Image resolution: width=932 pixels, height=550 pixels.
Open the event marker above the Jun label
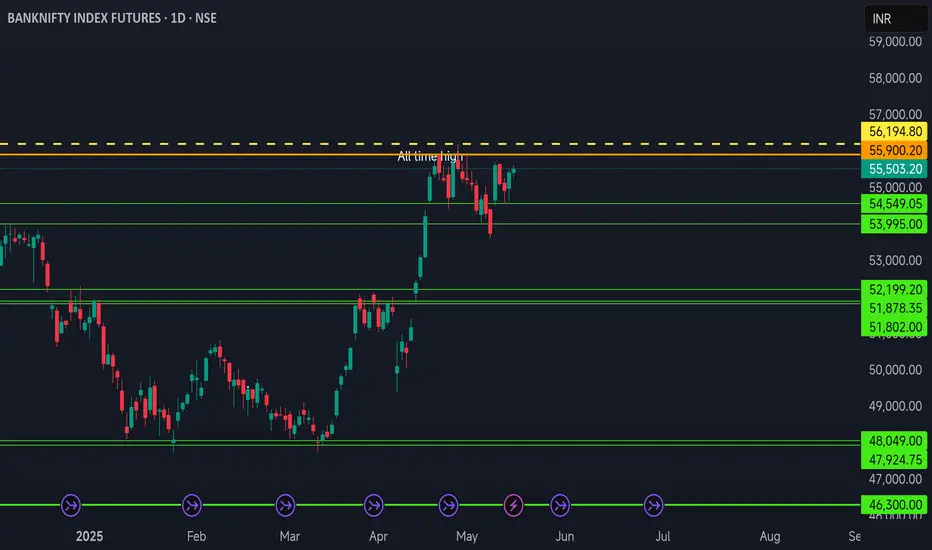[x=560, y=505]
